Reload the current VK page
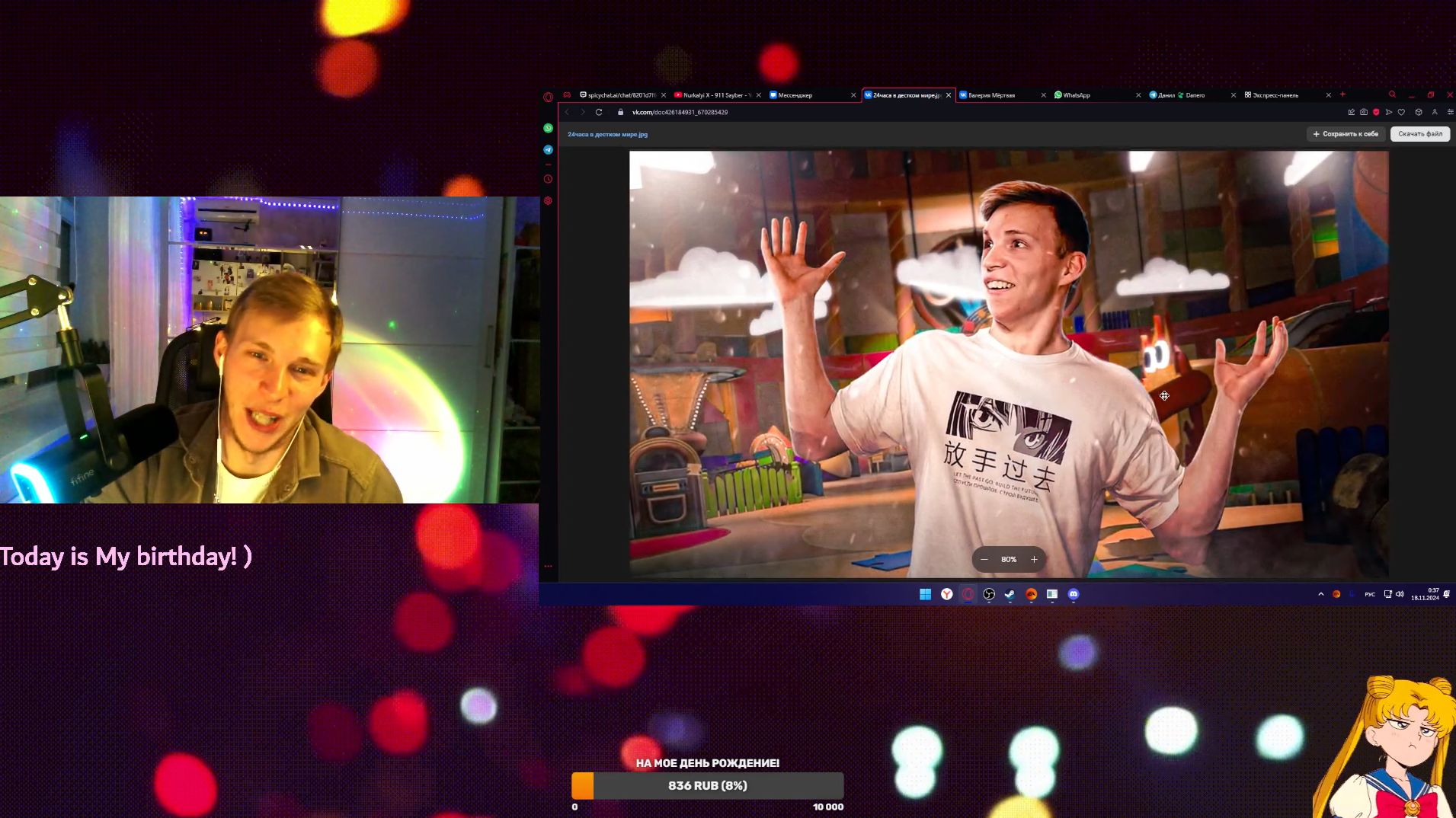Screen dimensions: 1456x818 pyautogui.click(x=599, y=112)
